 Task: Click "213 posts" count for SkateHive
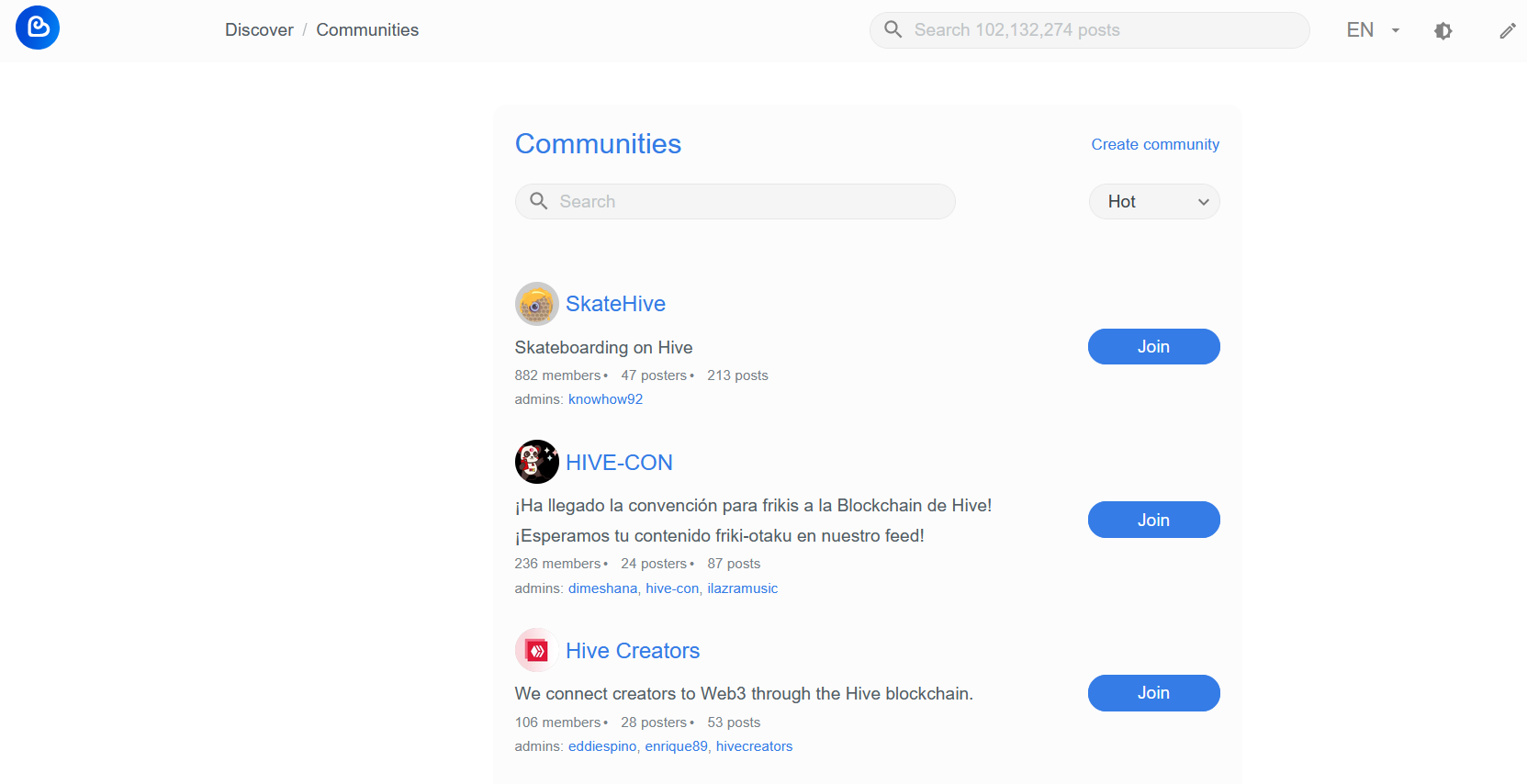tap(737, 375)
